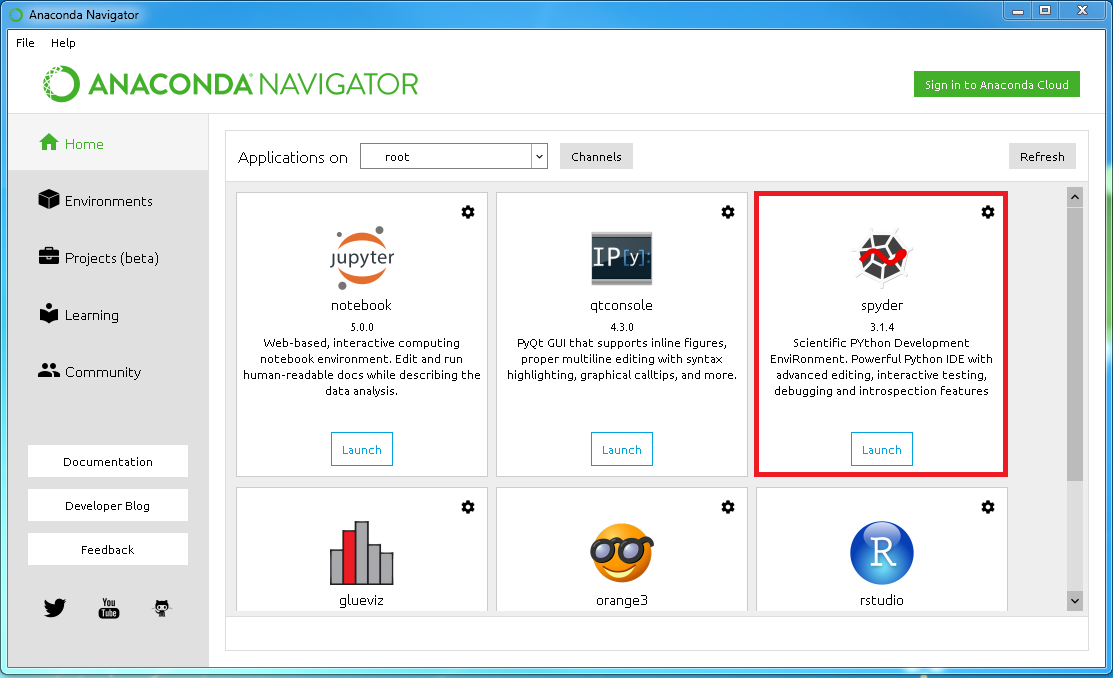This screenshot has height=678, width=1113.
Task: Open the Help menu
Action: tap(63, 43)
